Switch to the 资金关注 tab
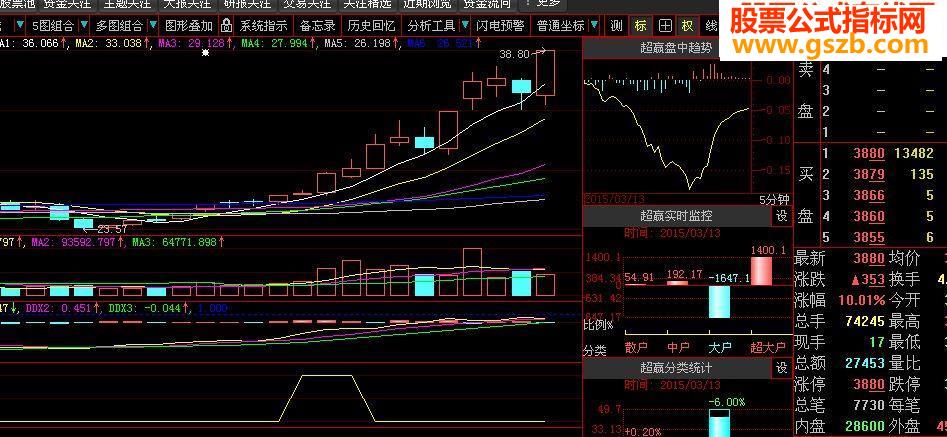 coord(67,4)
